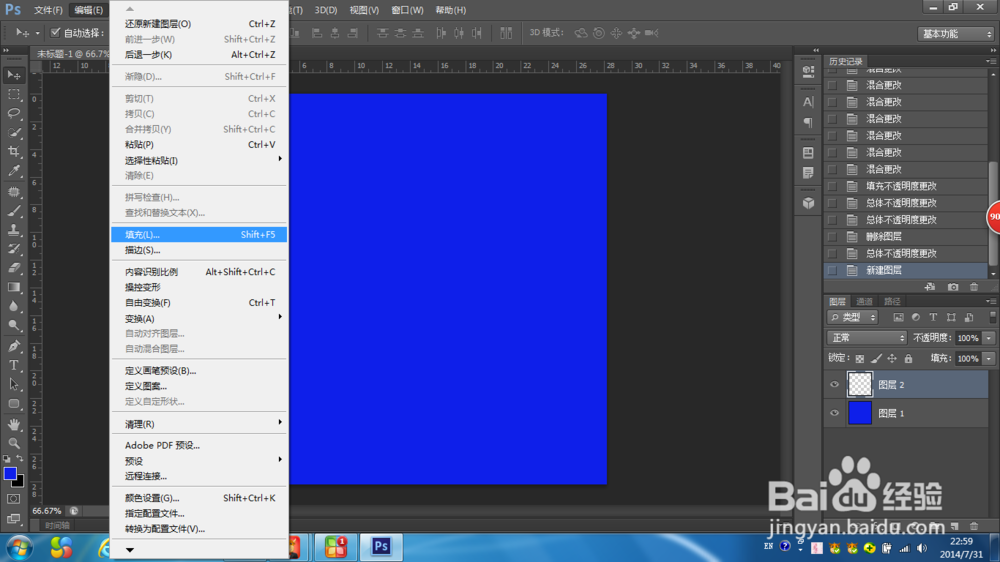Select the Path Selection tool
1000x562 pixels.
tap(13, 384)
